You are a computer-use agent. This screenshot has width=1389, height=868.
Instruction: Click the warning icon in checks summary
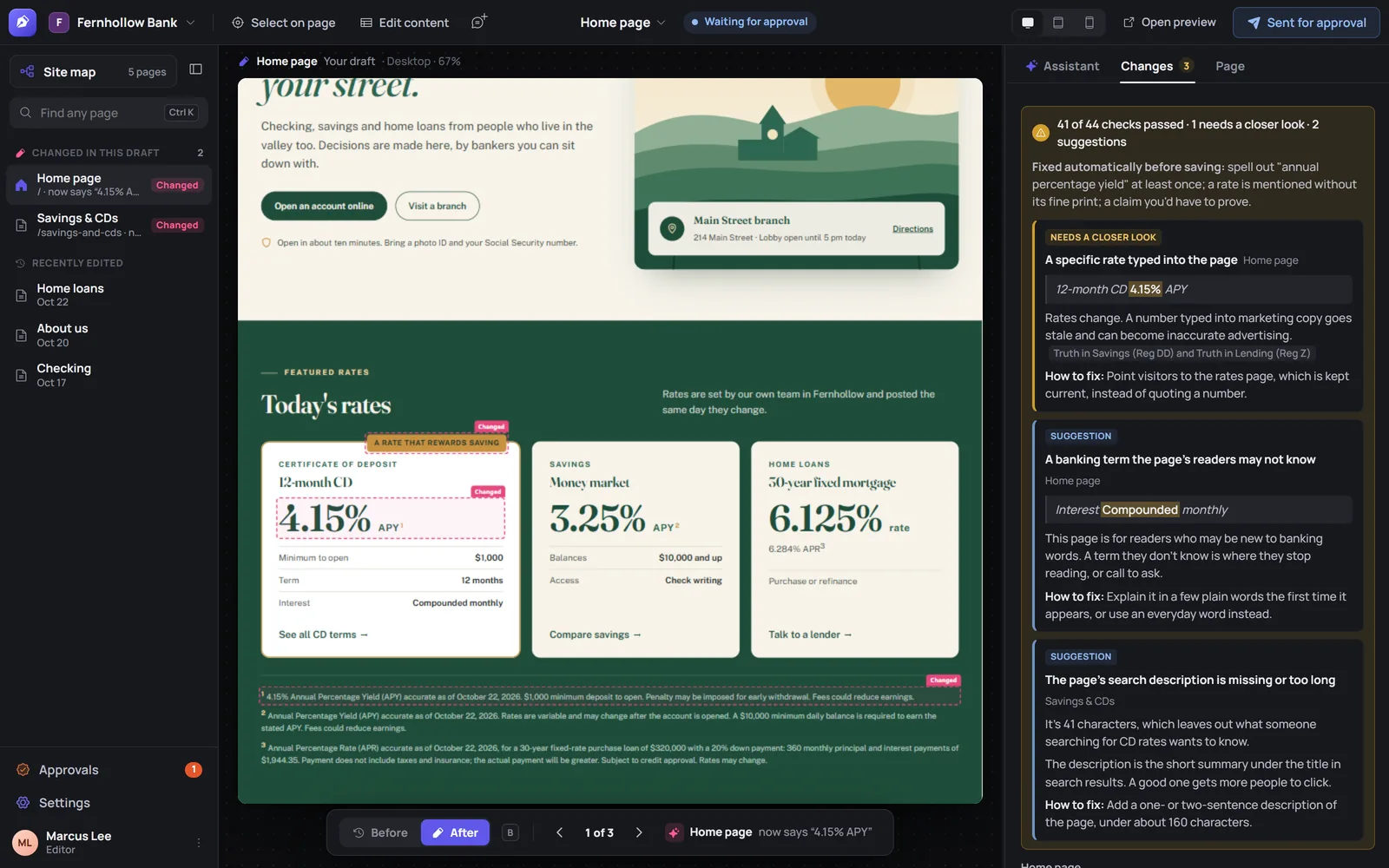[1041, 133]
